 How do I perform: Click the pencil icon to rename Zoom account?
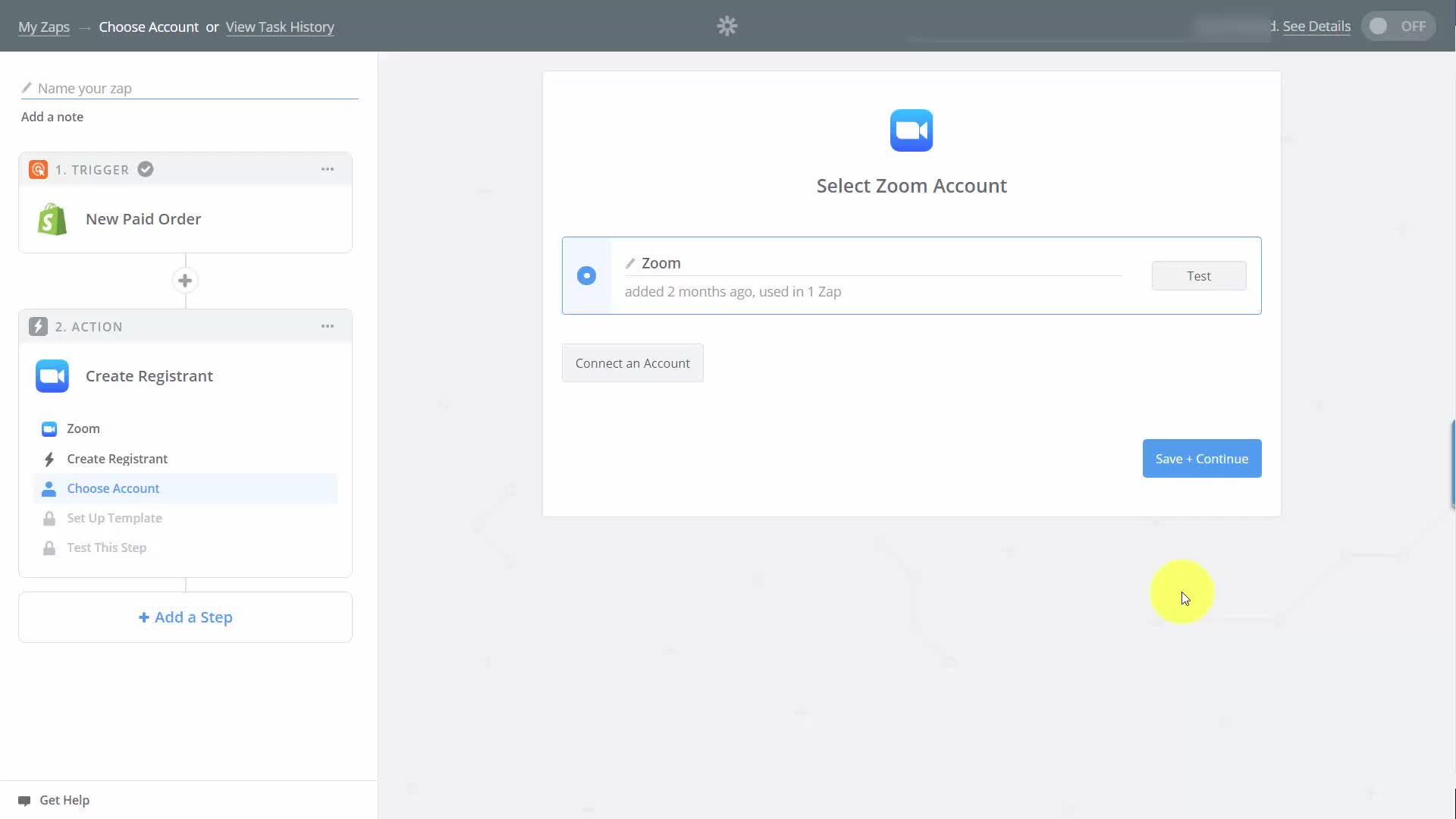pos(629,263)
